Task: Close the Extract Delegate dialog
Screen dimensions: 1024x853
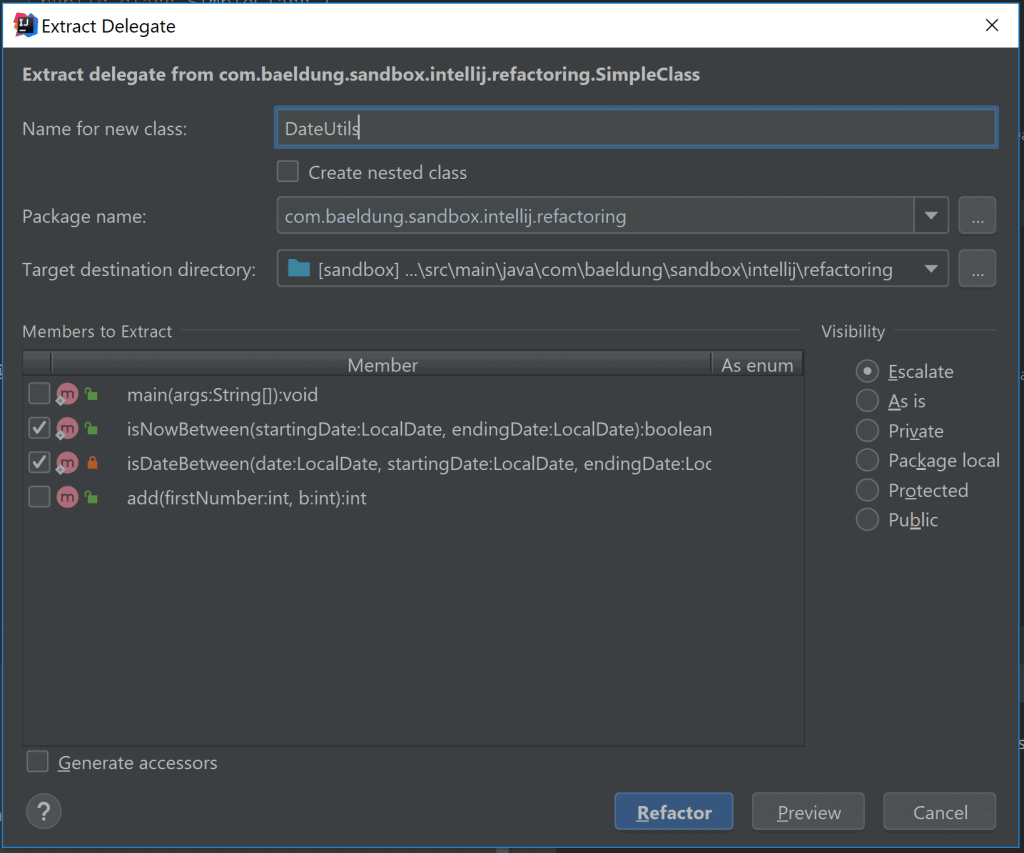Action: pyautogui.click(x=991, y=25)
